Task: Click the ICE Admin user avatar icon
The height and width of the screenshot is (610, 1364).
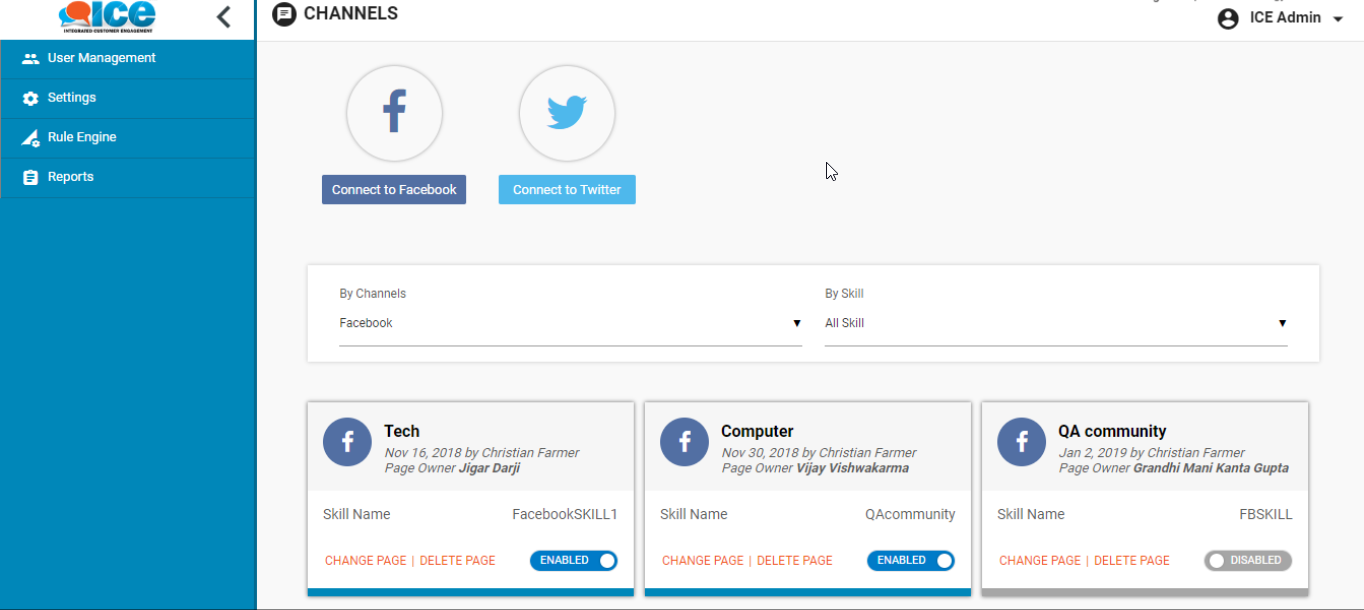Action: coord(1228,18)
